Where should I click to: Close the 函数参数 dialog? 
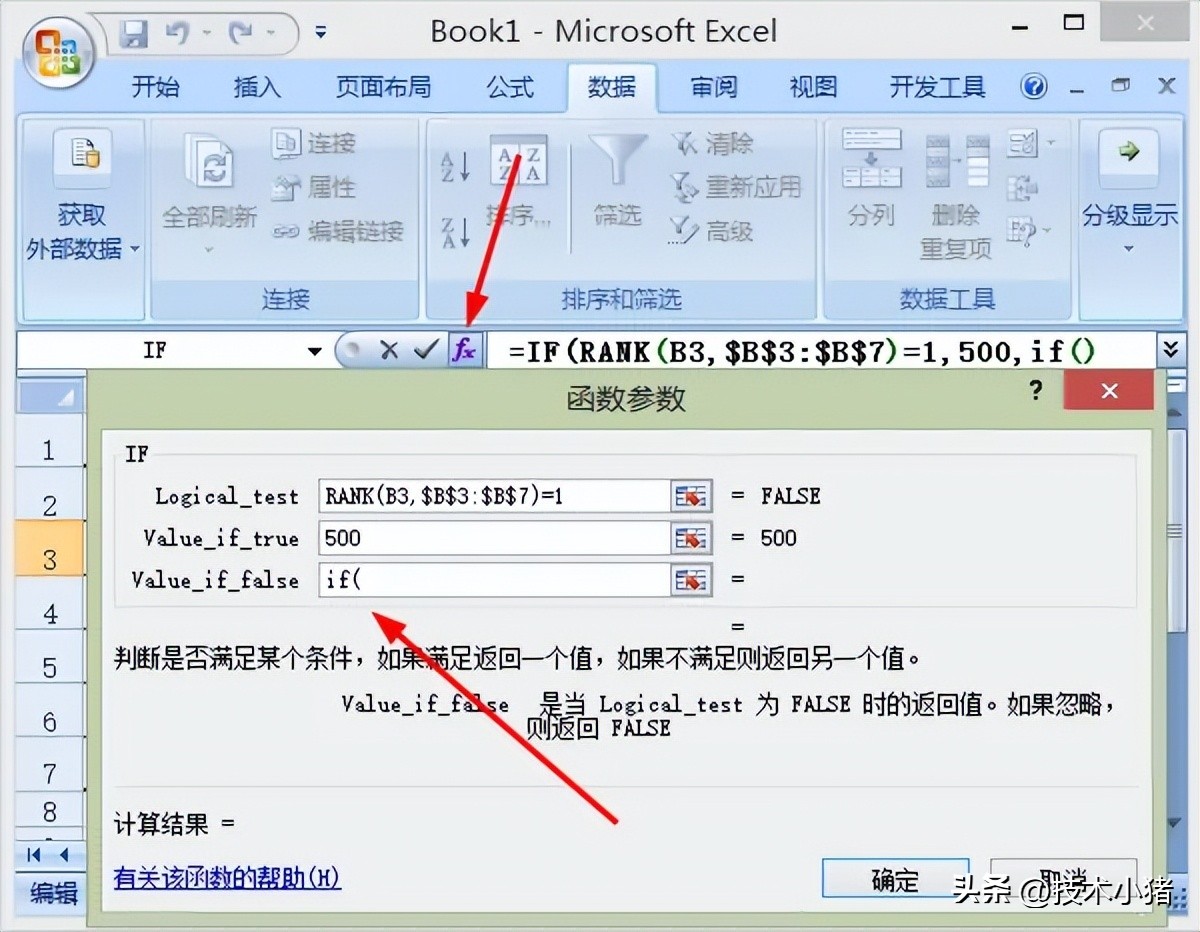coord(1109,391)
